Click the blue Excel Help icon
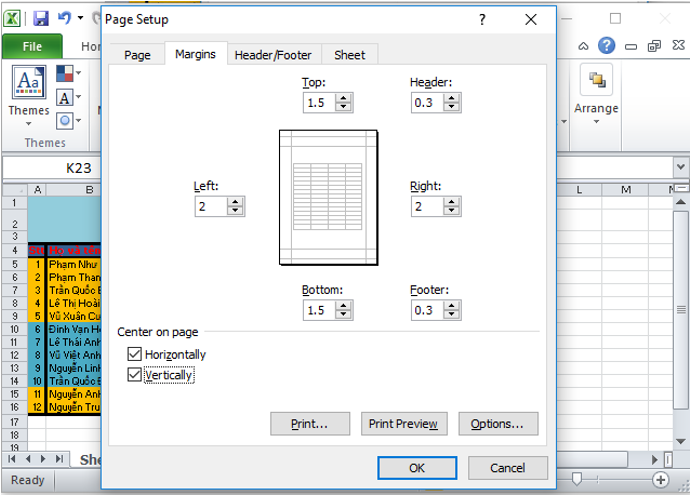 point(606,46)
